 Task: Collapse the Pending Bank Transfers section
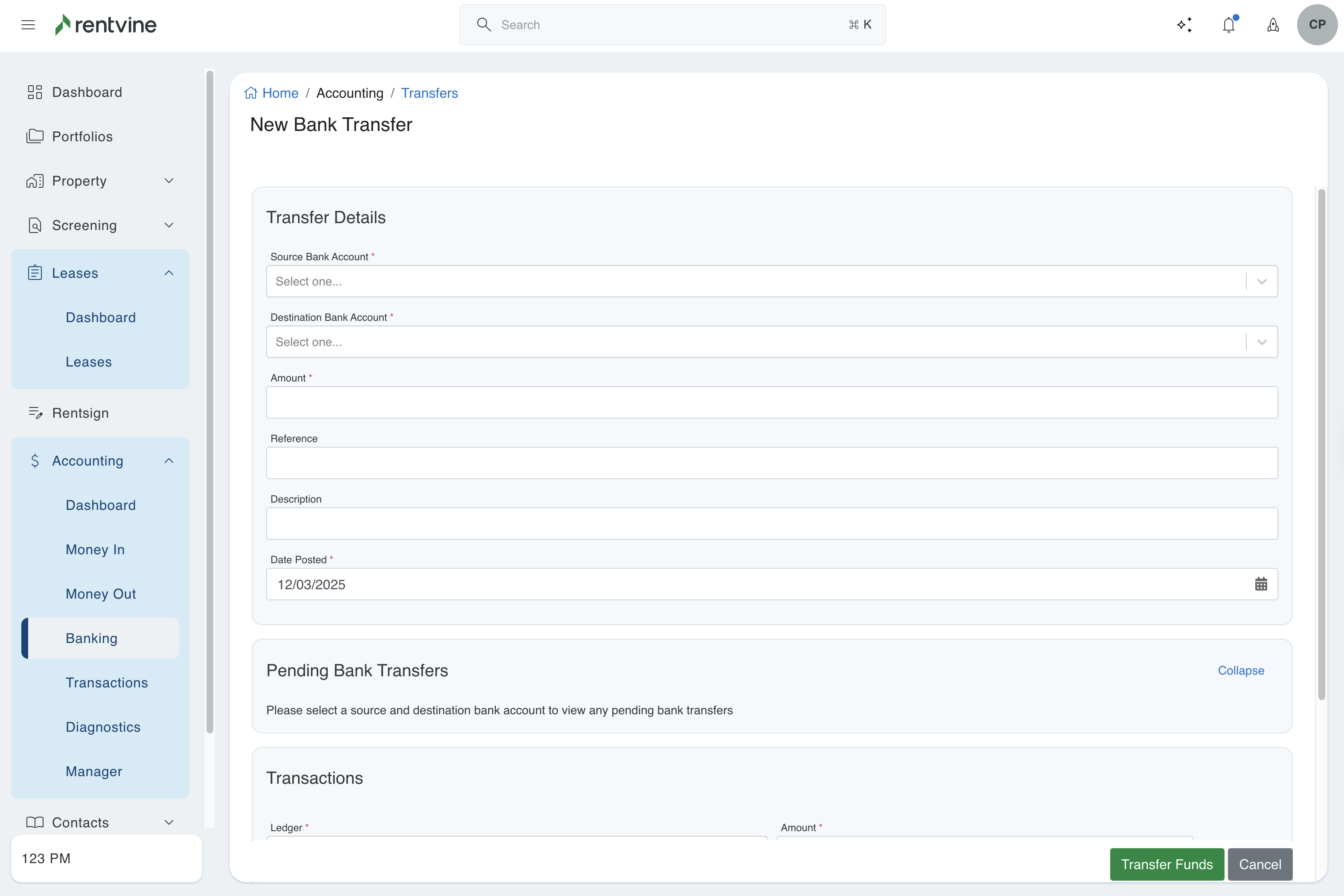(x=1241, y=670)
